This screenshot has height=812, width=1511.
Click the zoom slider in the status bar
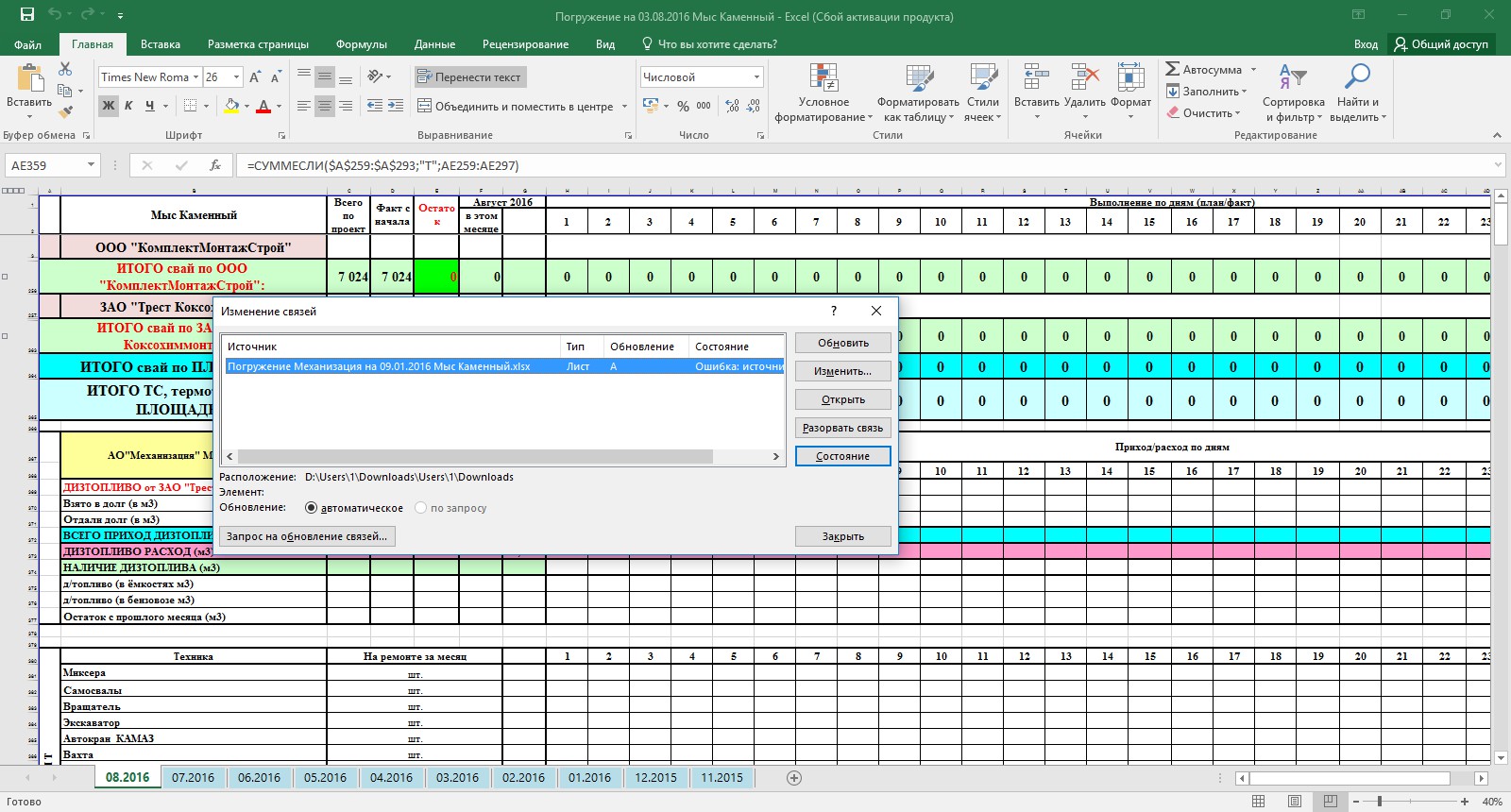[1380, 802]
